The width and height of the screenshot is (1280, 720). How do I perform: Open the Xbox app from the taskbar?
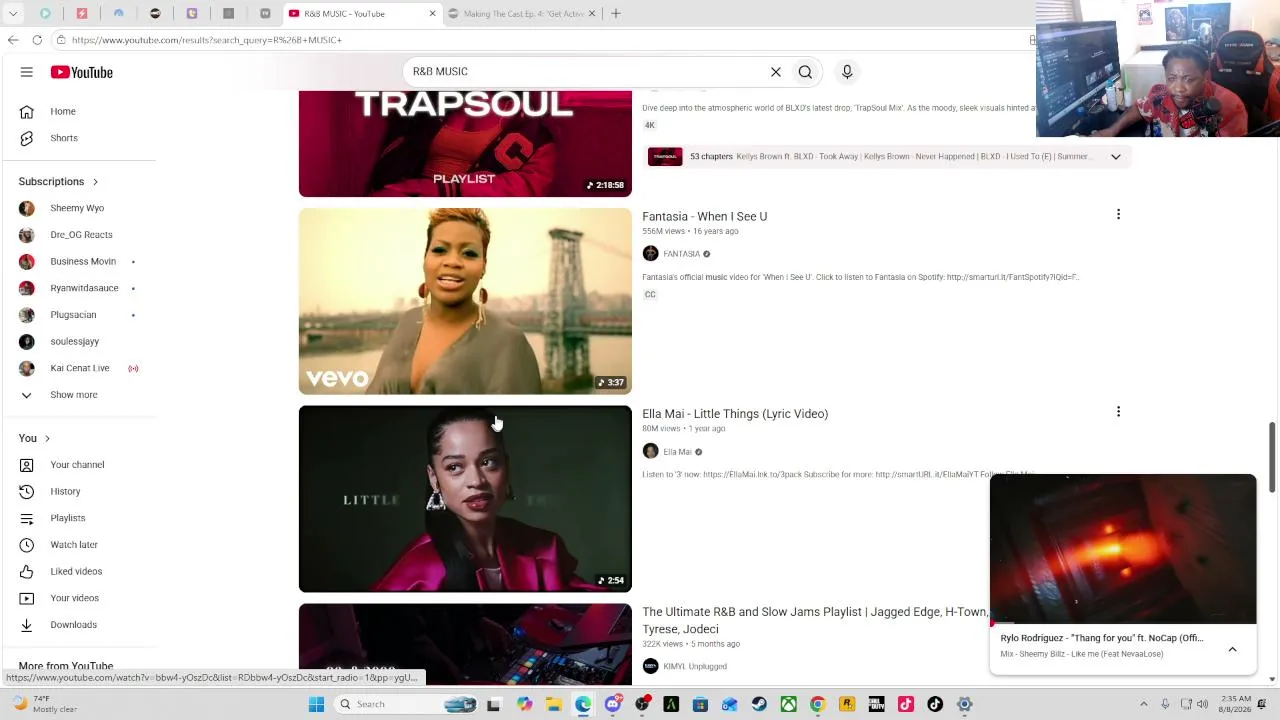coord(788,704)
